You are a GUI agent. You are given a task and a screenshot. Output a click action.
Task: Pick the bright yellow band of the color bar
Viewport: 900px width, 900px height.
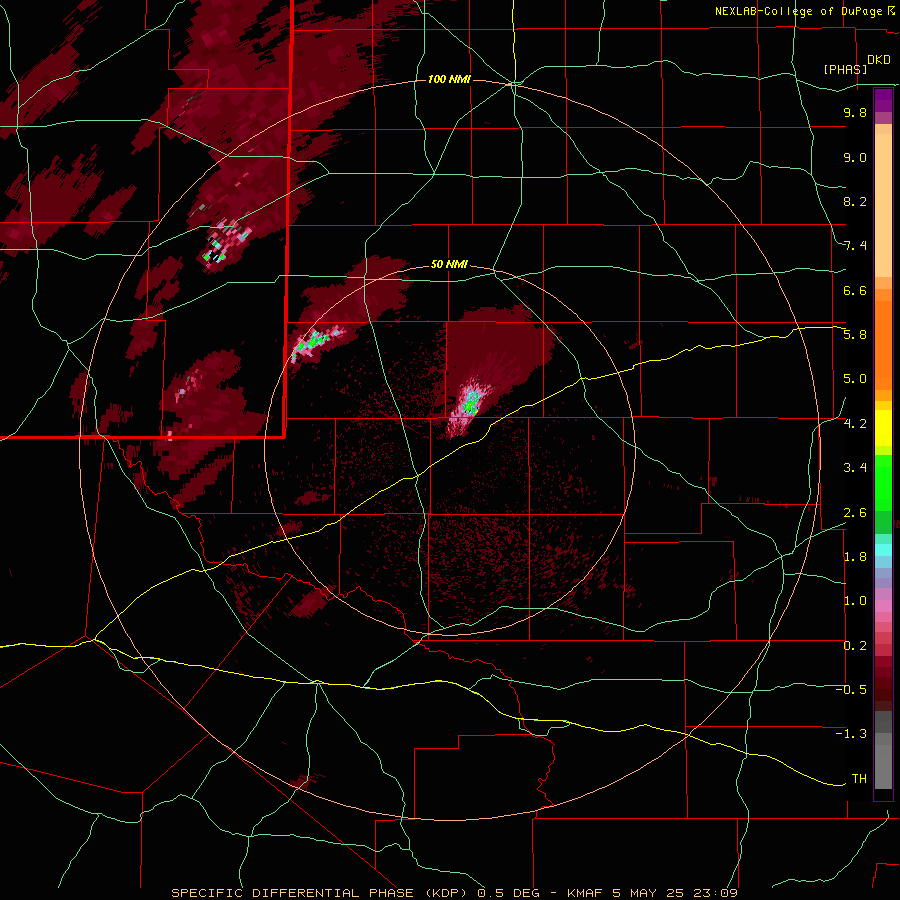click(x=883, y=428)
